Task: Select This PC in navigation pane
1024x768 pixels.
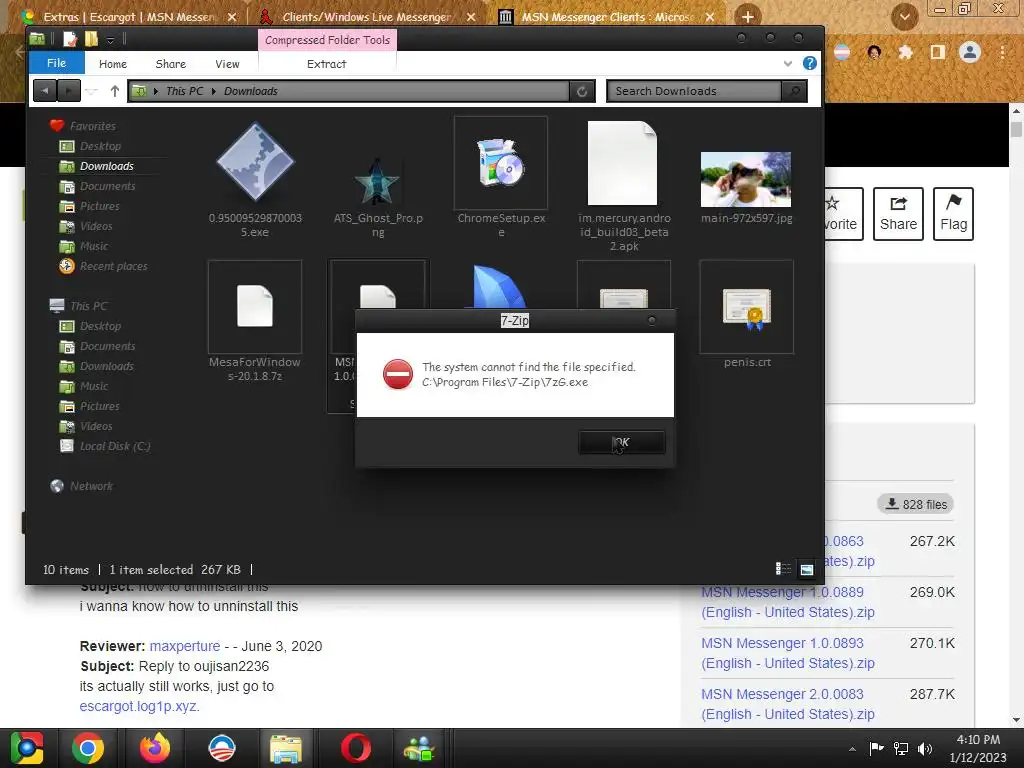Action: (x=88, y=306)
